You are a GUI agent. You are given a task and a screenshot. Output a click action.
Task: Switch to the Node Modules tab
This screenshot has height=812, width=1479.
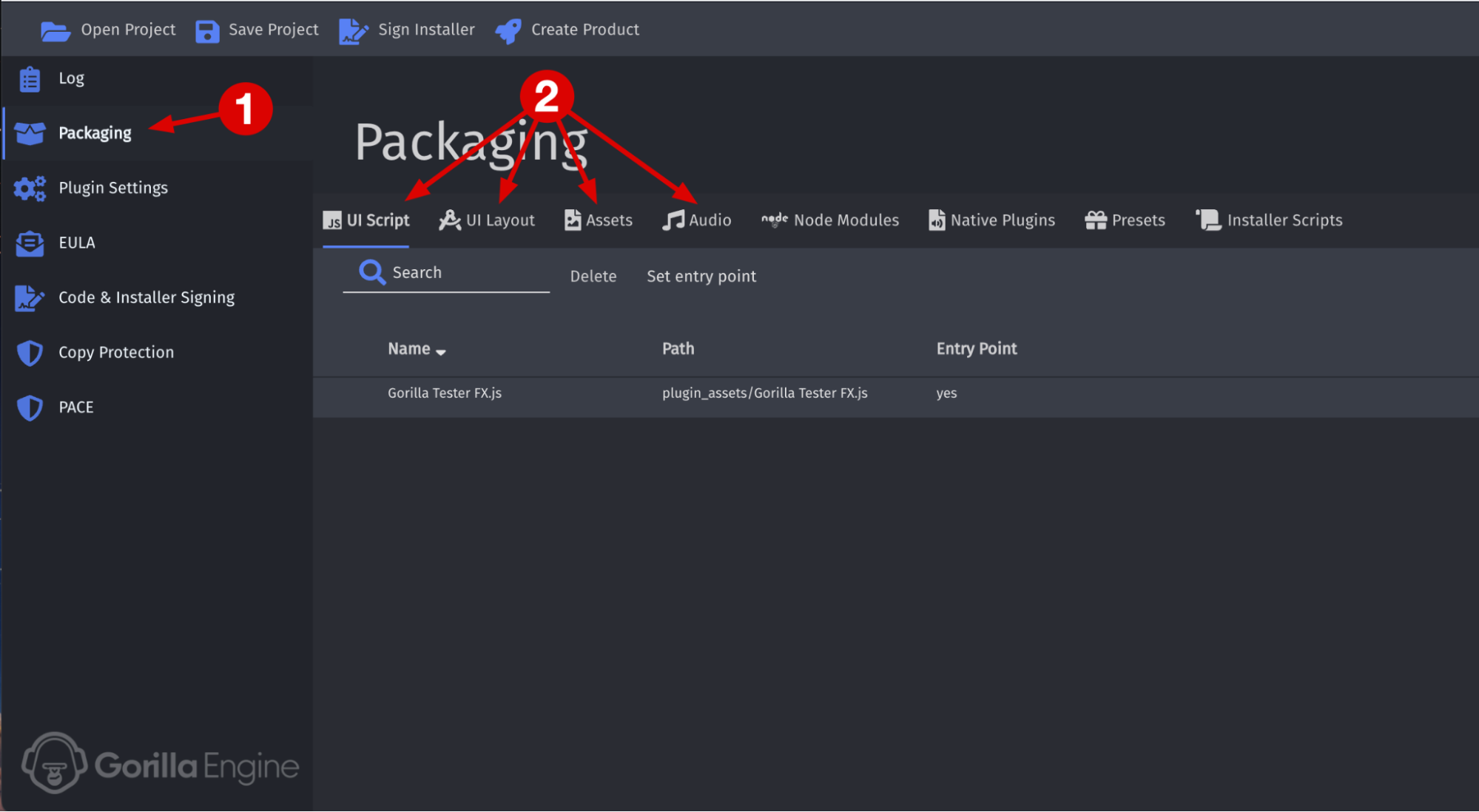tap(830, 220)
